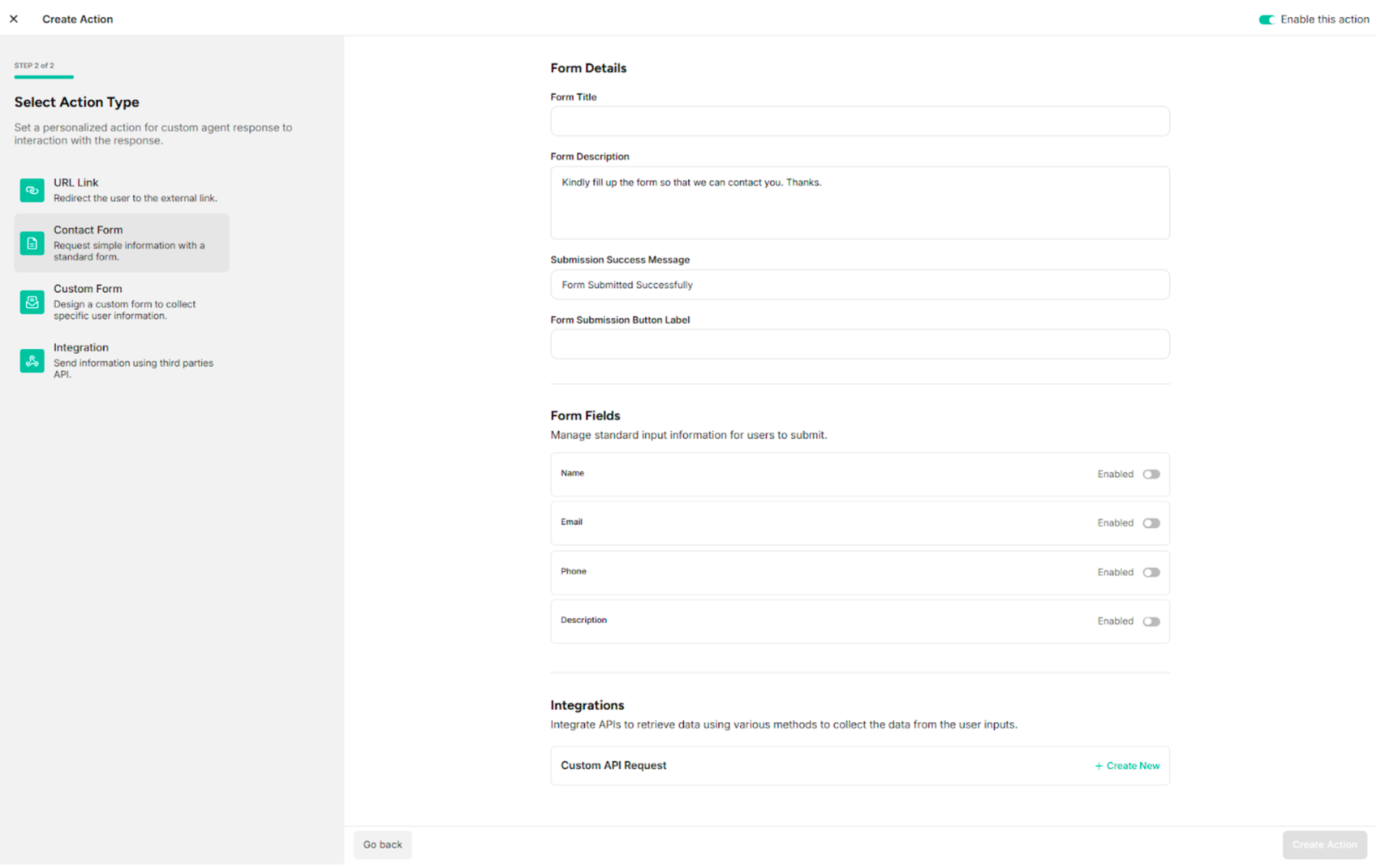Click the Integrations section heading
The image size is (1391, 868).
[x=587, y=706]
